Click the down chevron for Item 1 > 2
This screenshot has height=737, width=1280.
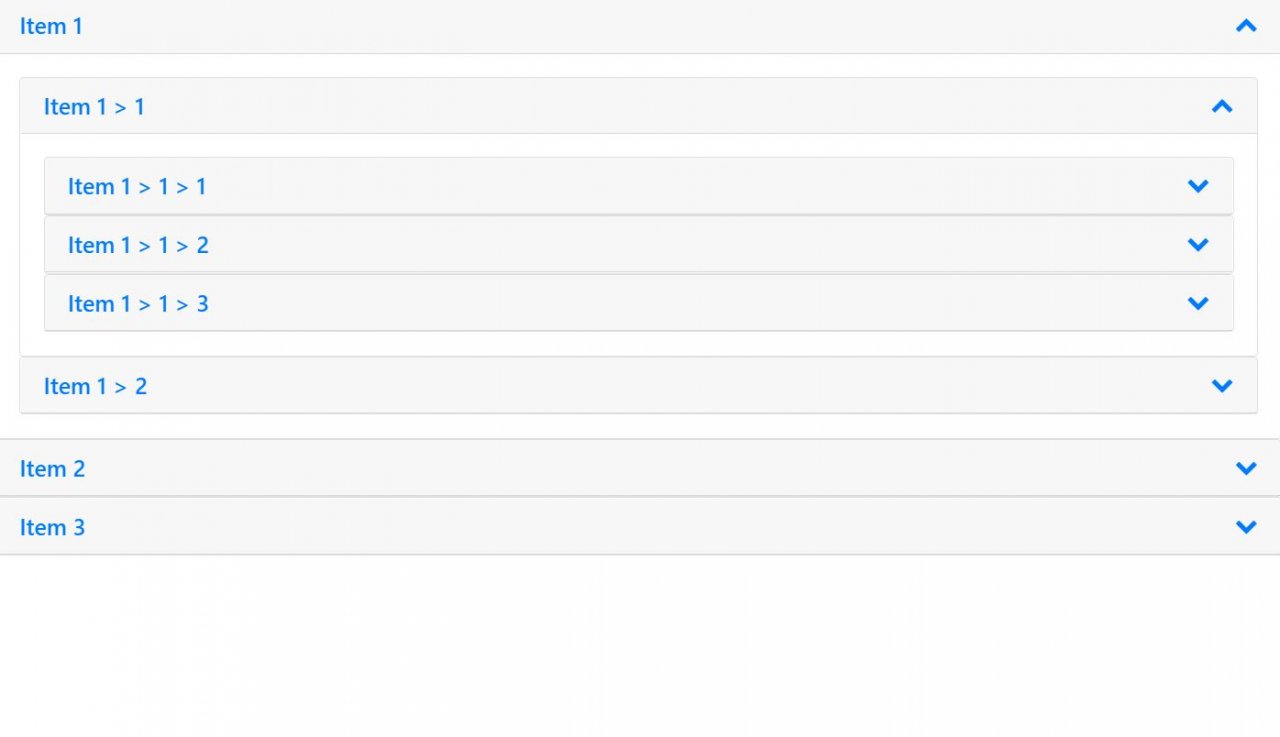pos(1222,386)
